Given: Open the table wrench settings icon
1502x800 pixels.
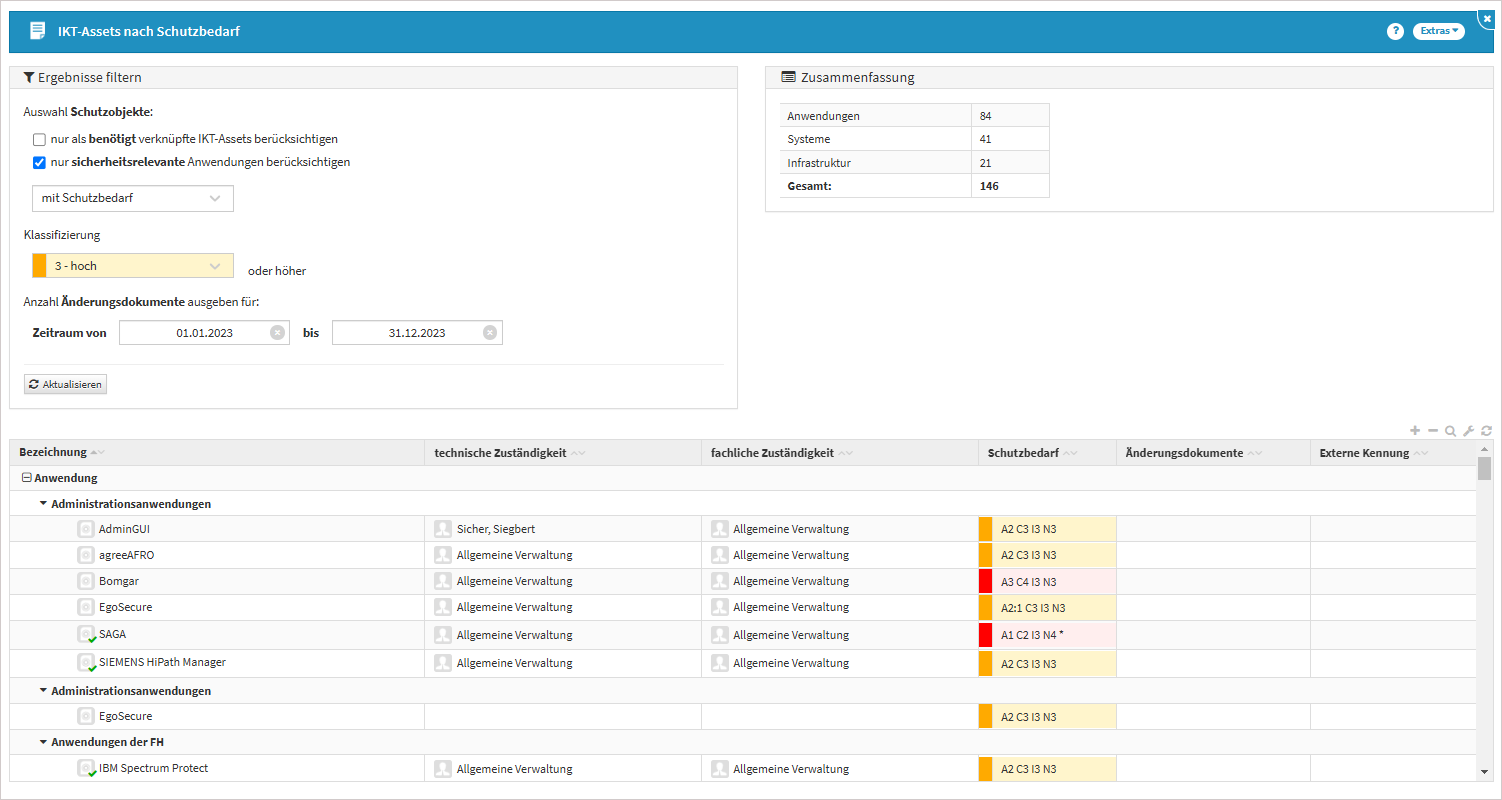Looking at the screenshot, I should (1469, 431).
